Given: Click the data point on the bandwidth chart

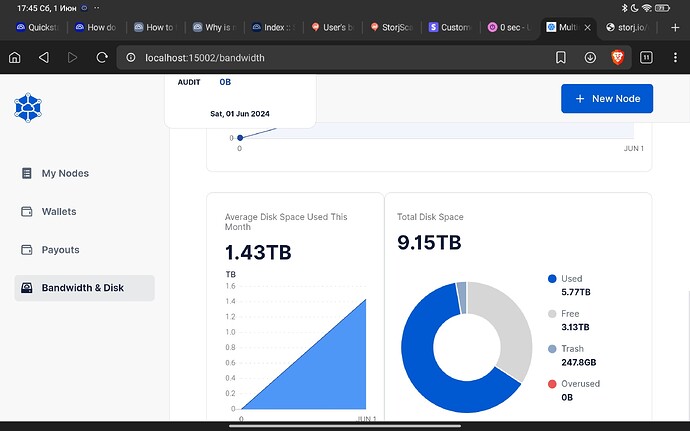Looking at the screenshot, I should point(240,138).
